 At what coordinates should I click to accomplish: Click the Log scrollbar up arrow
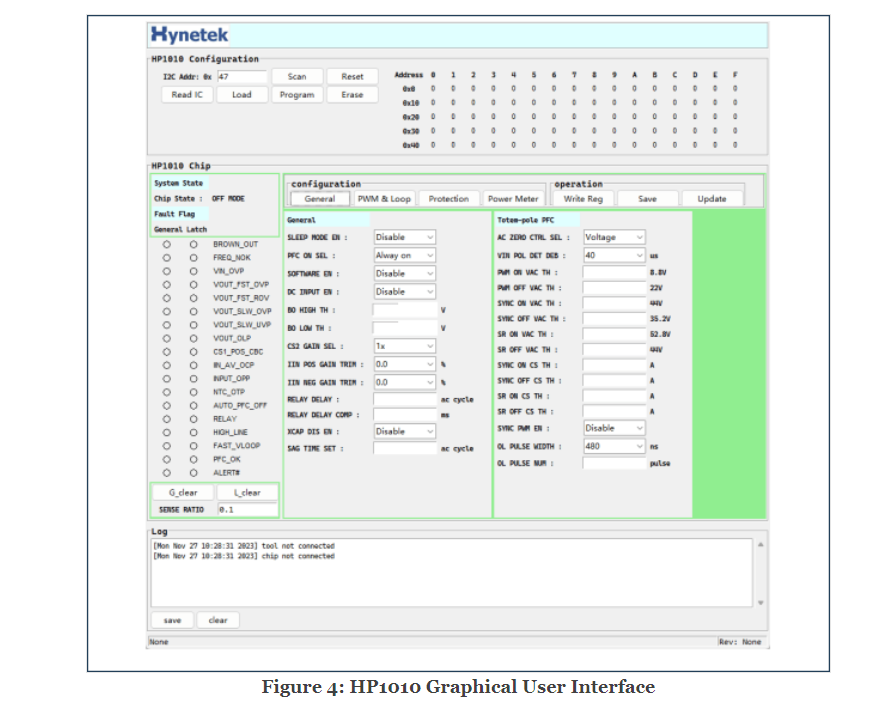tap(761, 545)
